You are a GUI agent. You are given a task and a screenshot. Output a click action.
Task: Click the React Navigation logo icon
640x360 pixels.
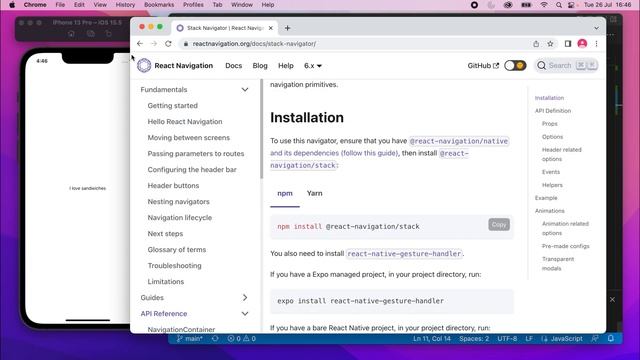144,65
